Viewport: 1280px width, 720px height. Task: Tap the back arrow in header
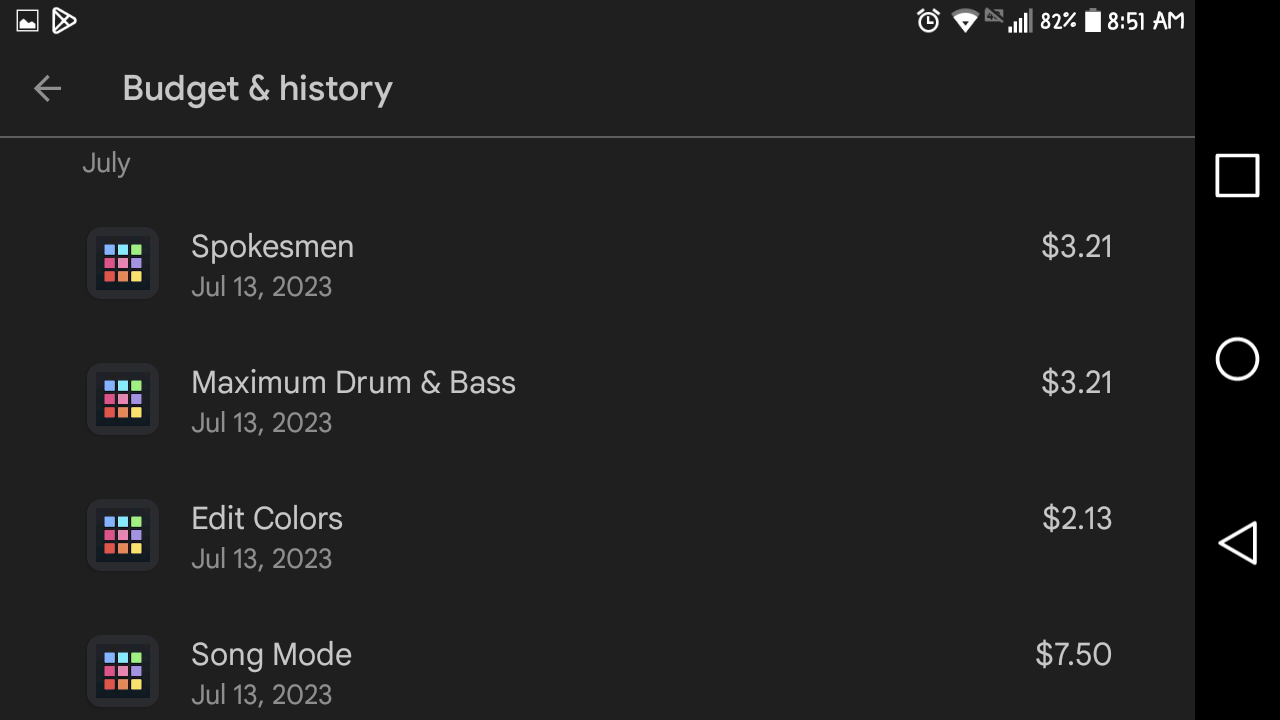pos(47,89)
